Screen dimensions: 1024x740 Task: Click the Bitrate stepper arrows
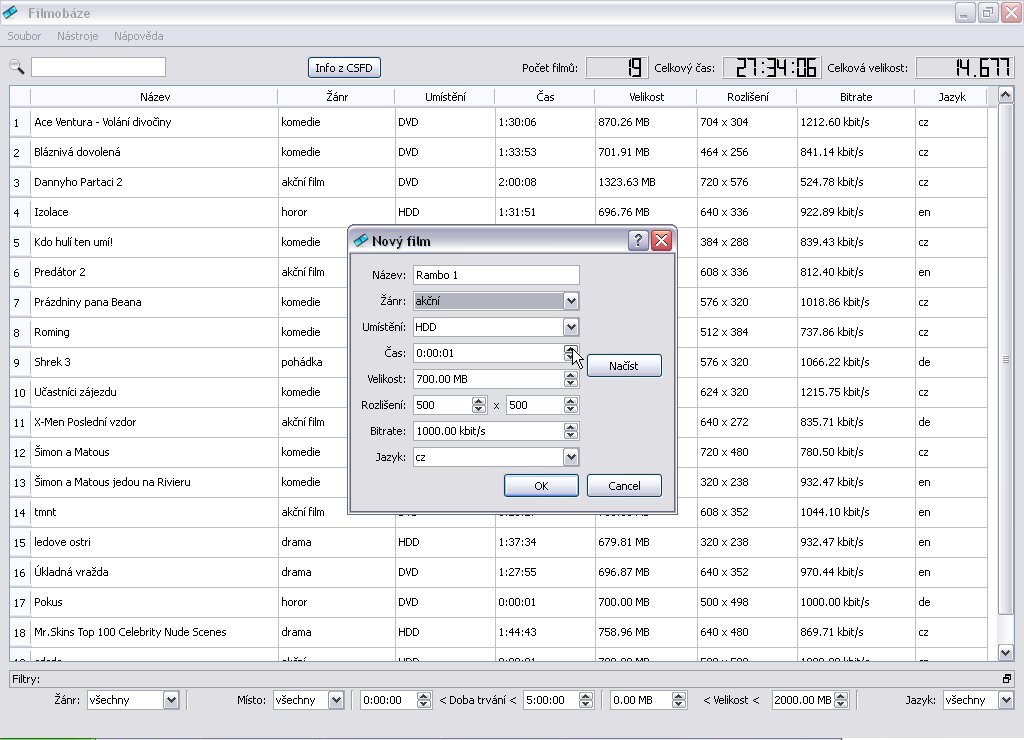click(571, 431)
